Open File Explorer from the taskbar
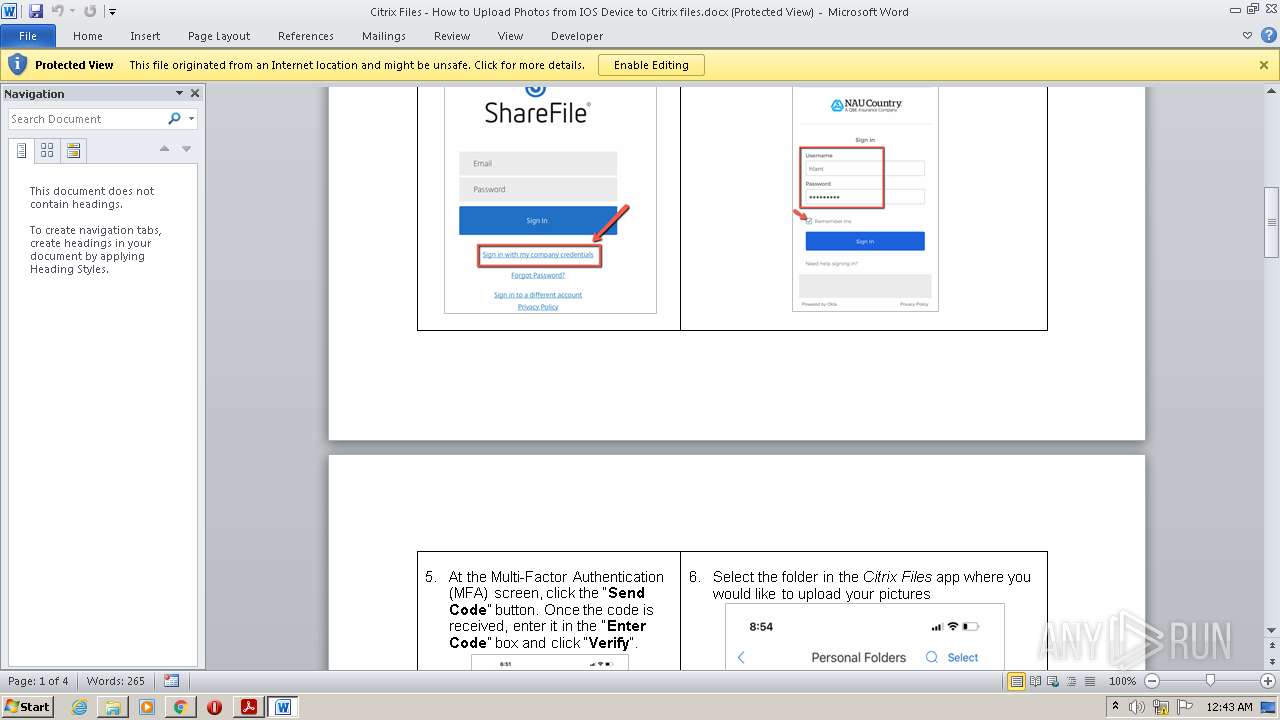Screen dimensions: 1280x720 [113, 707]
